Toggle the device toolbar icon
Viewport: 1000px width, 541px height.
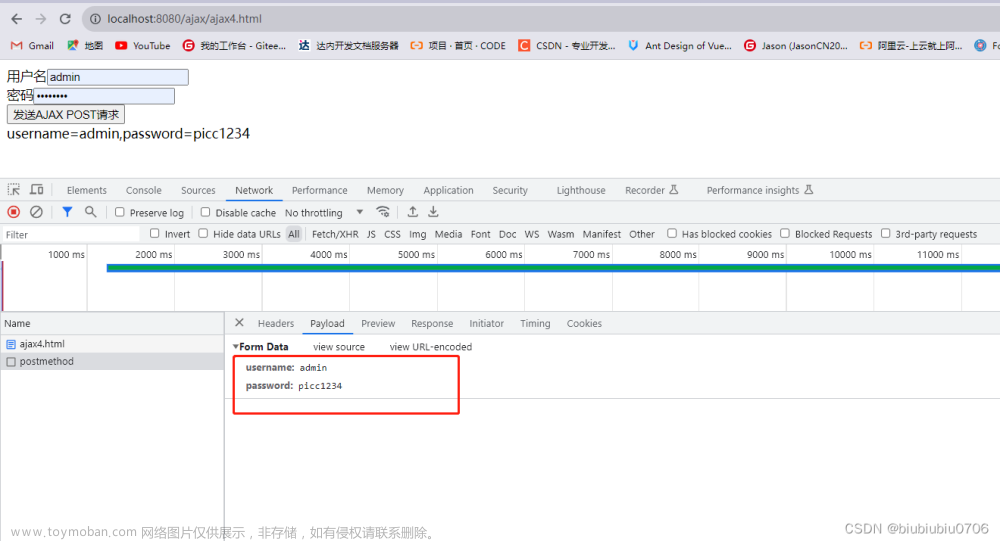36,189
